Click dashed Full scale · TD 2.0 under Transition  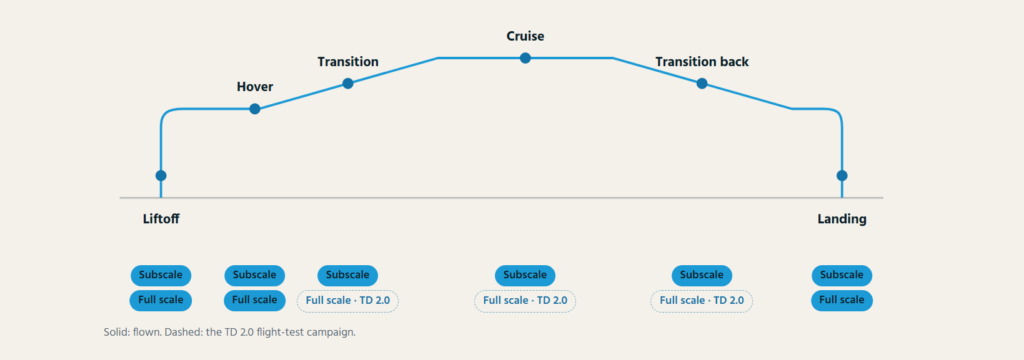click(x=348, y=301)
